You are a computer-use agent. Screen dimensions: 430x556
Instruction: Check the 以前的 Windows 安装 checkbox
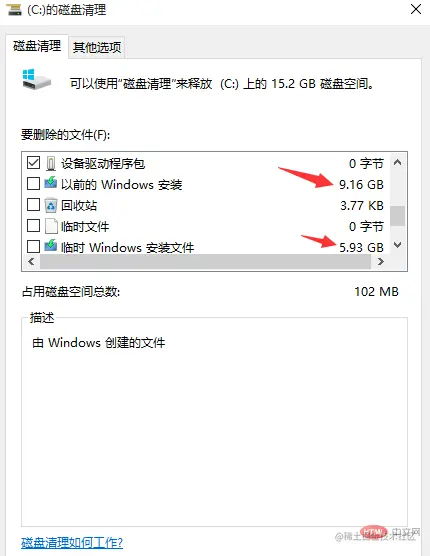(33, 183)
